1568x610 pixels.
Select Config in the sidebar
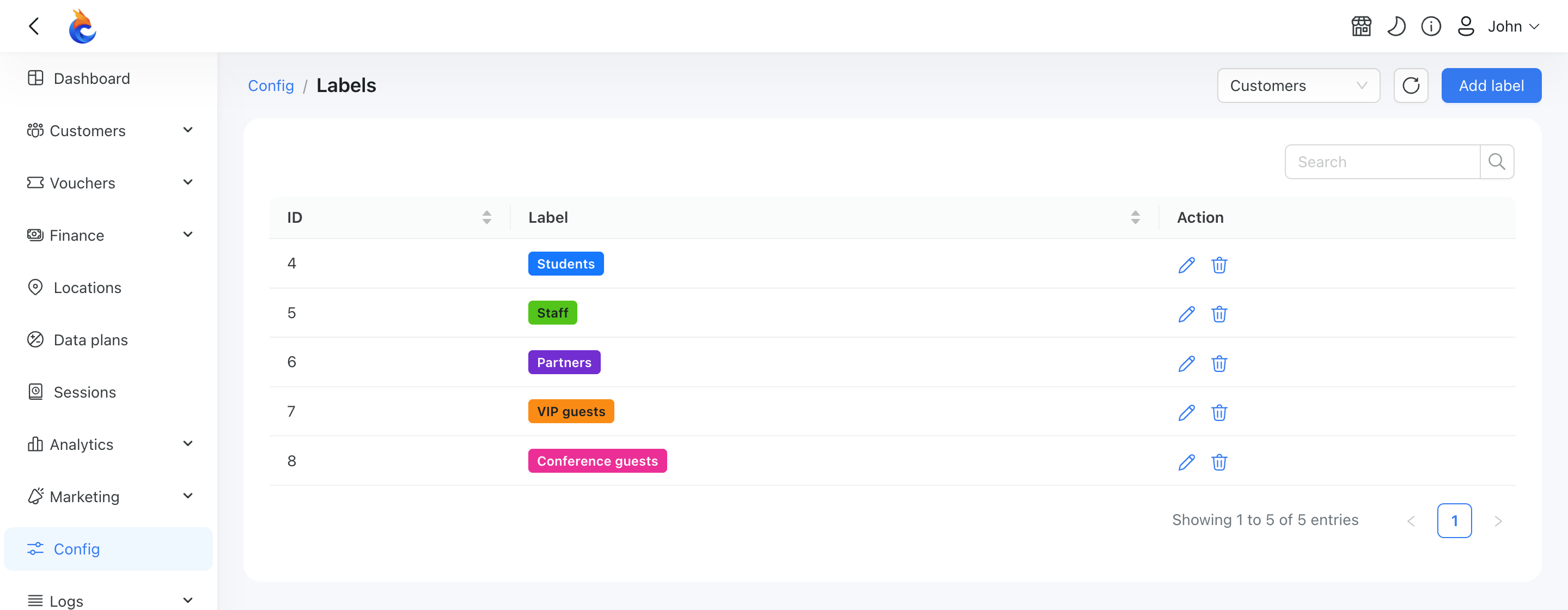(108, 548)
